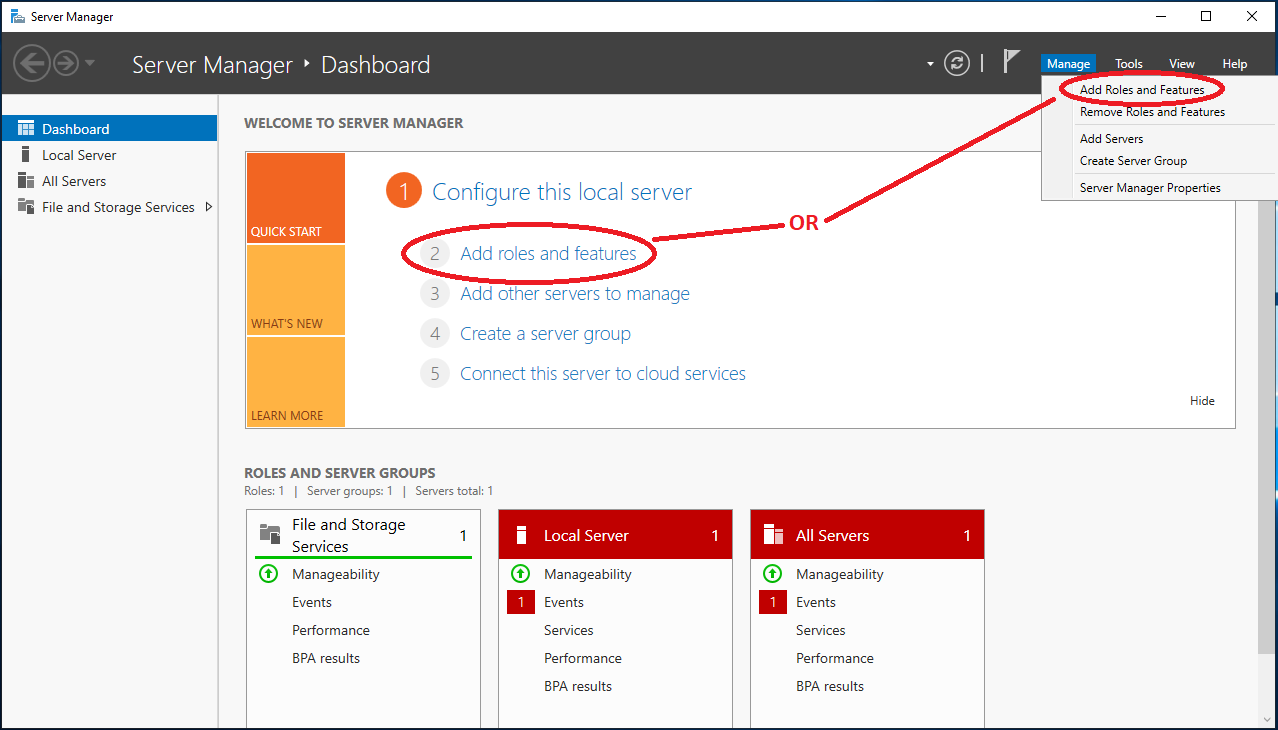This screenshot has height=730, width=1278.
Task: Select All Servers in the sidebar
Action: point(109,181)
